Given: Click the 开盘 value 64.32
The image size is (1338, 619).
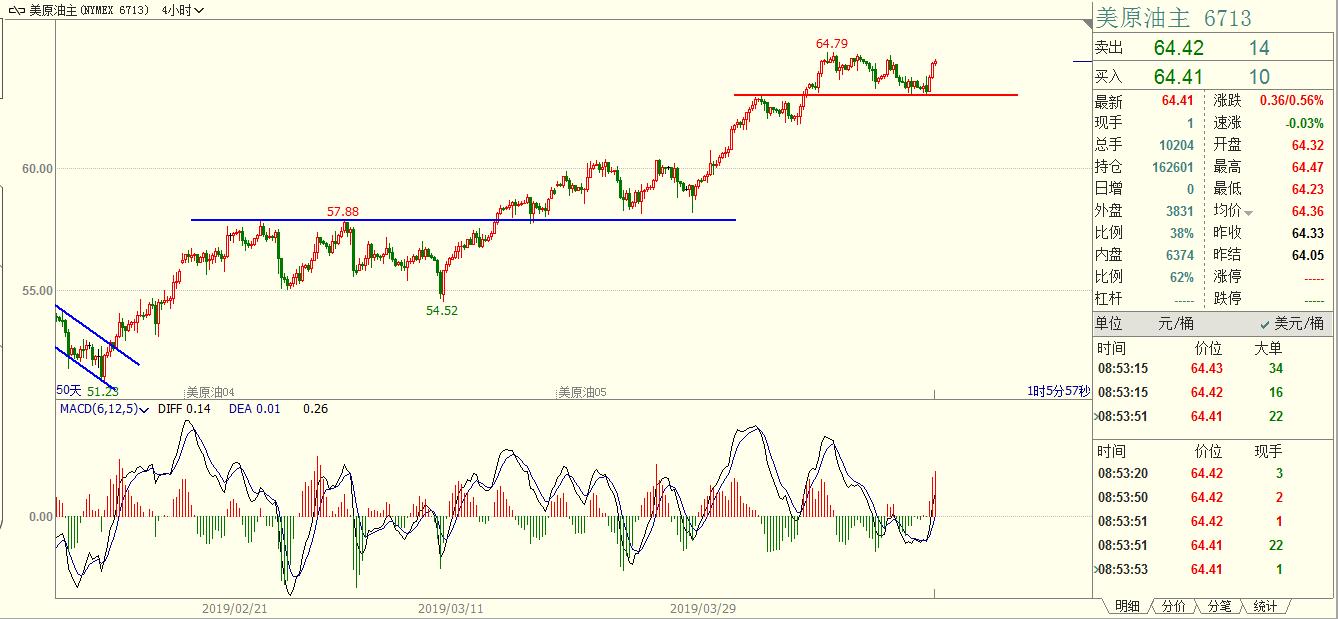Looking at the screenshot, I should click(1308, 146).
